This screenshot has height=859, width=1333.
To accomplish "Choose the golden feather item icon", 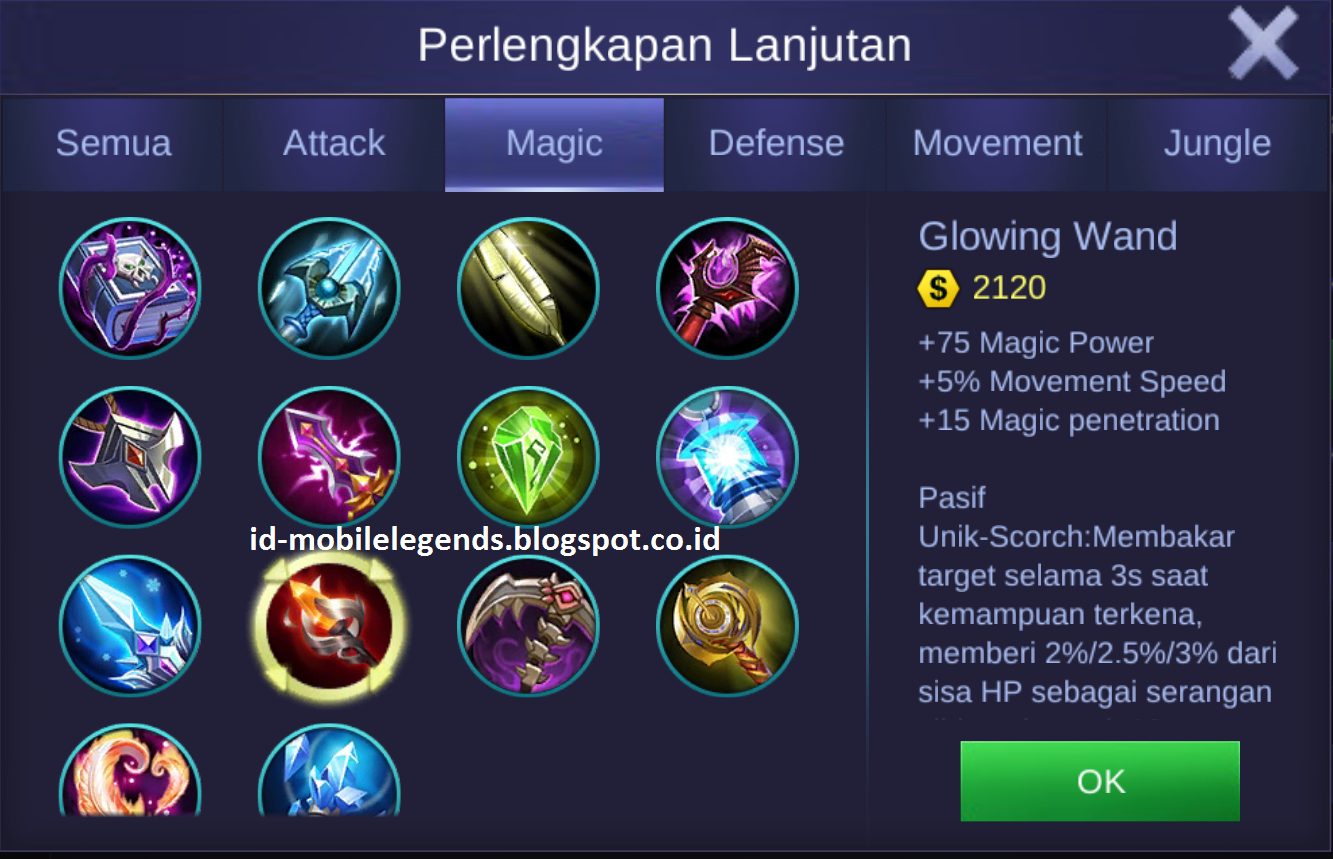I will tap(528, 288).
